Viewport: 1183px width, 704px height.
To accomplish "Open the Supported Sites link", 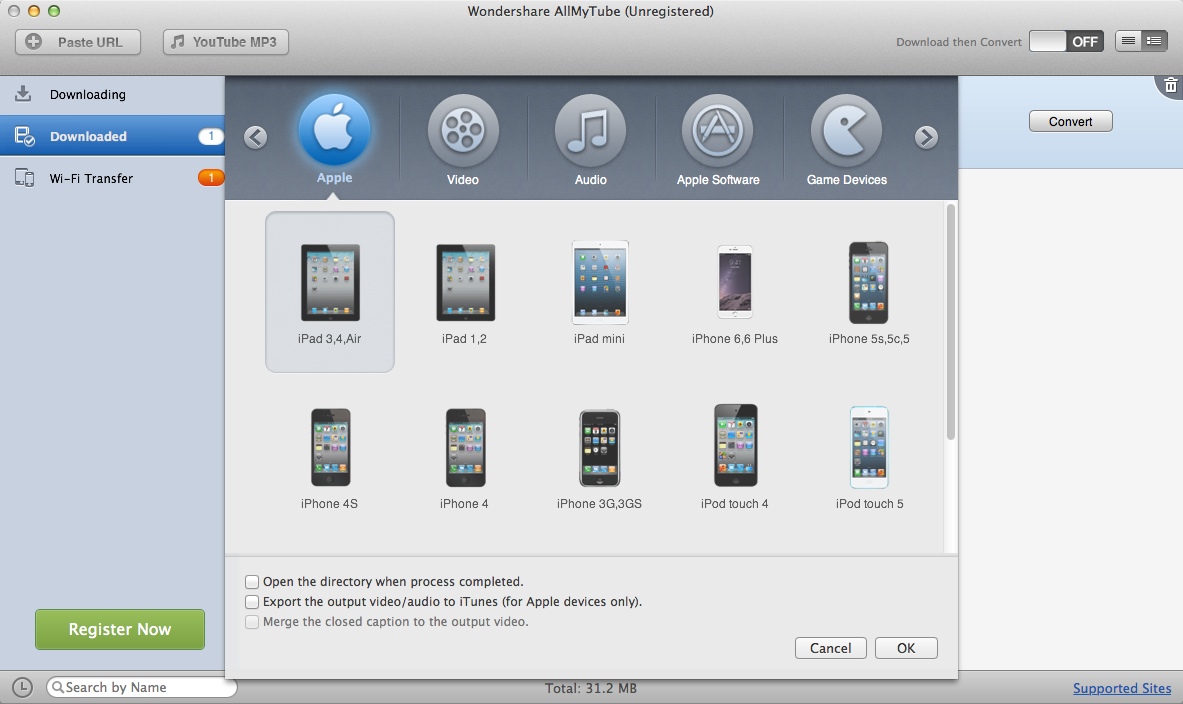I will (1122, 688).
